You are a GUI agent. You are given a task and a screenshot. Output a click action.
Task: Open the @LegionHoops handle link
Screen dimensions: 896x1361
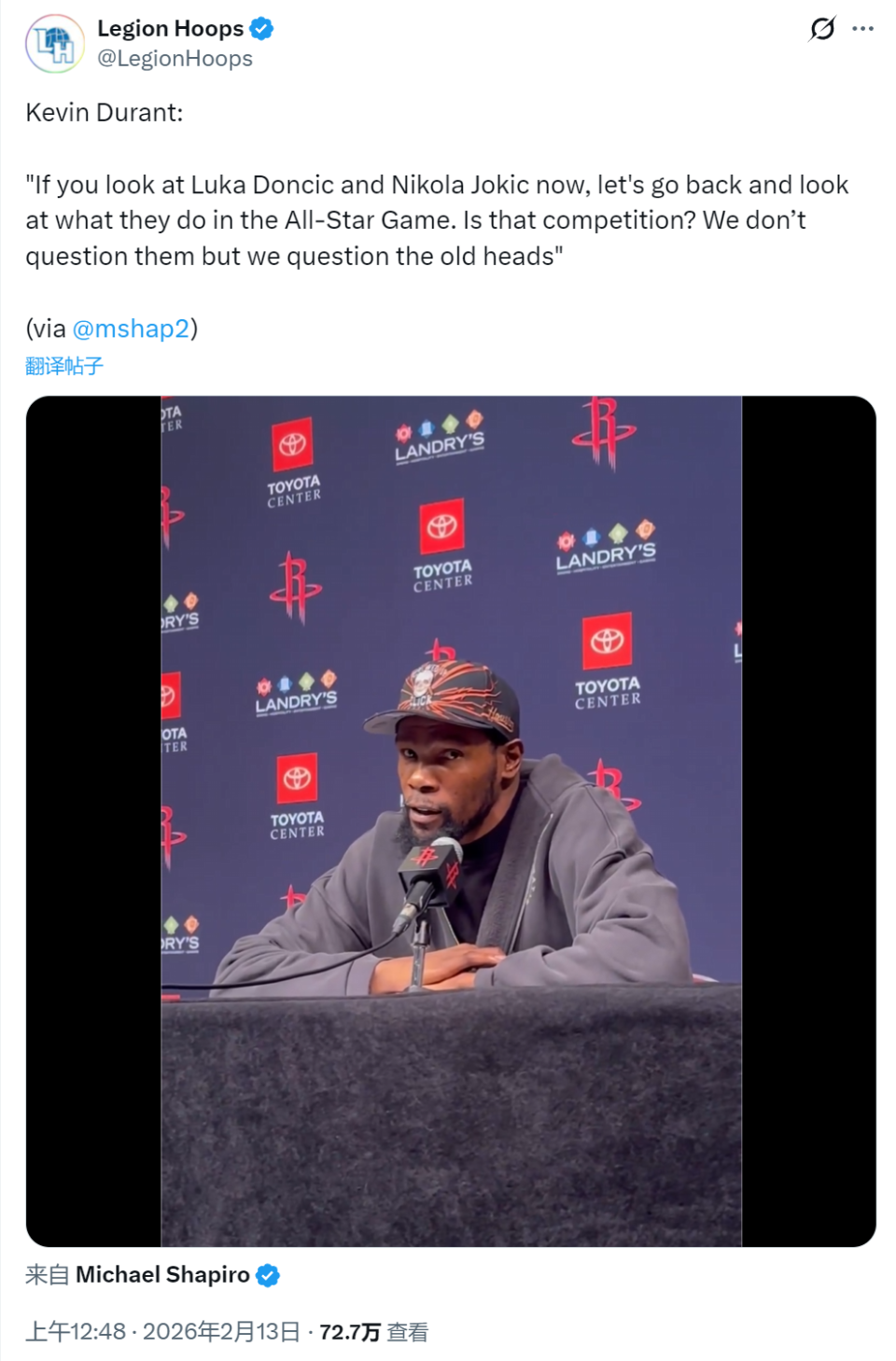point(175,59)
